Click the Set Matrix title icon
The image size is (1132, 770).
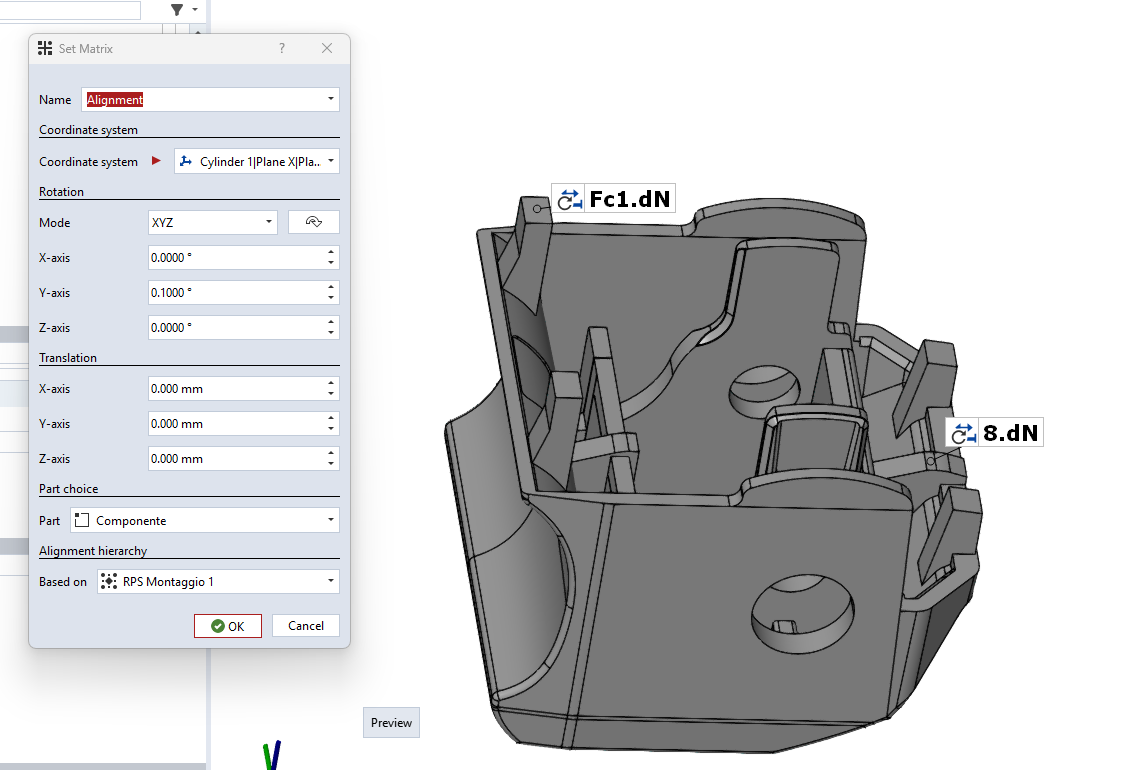[45, 48]
